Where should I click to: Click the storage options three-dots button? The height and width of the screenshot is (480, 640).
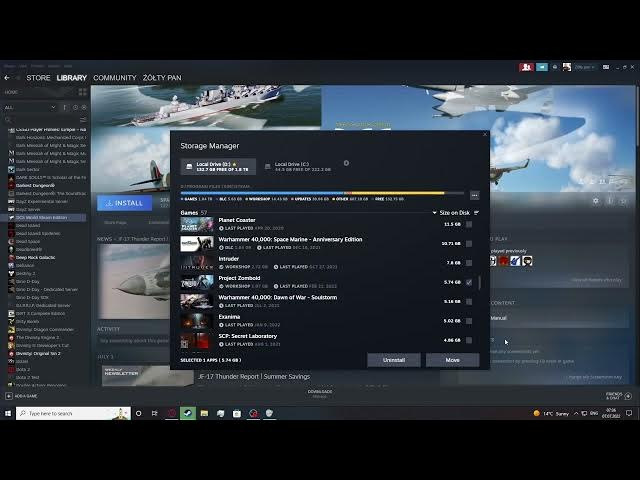click(x=474, y=196)
